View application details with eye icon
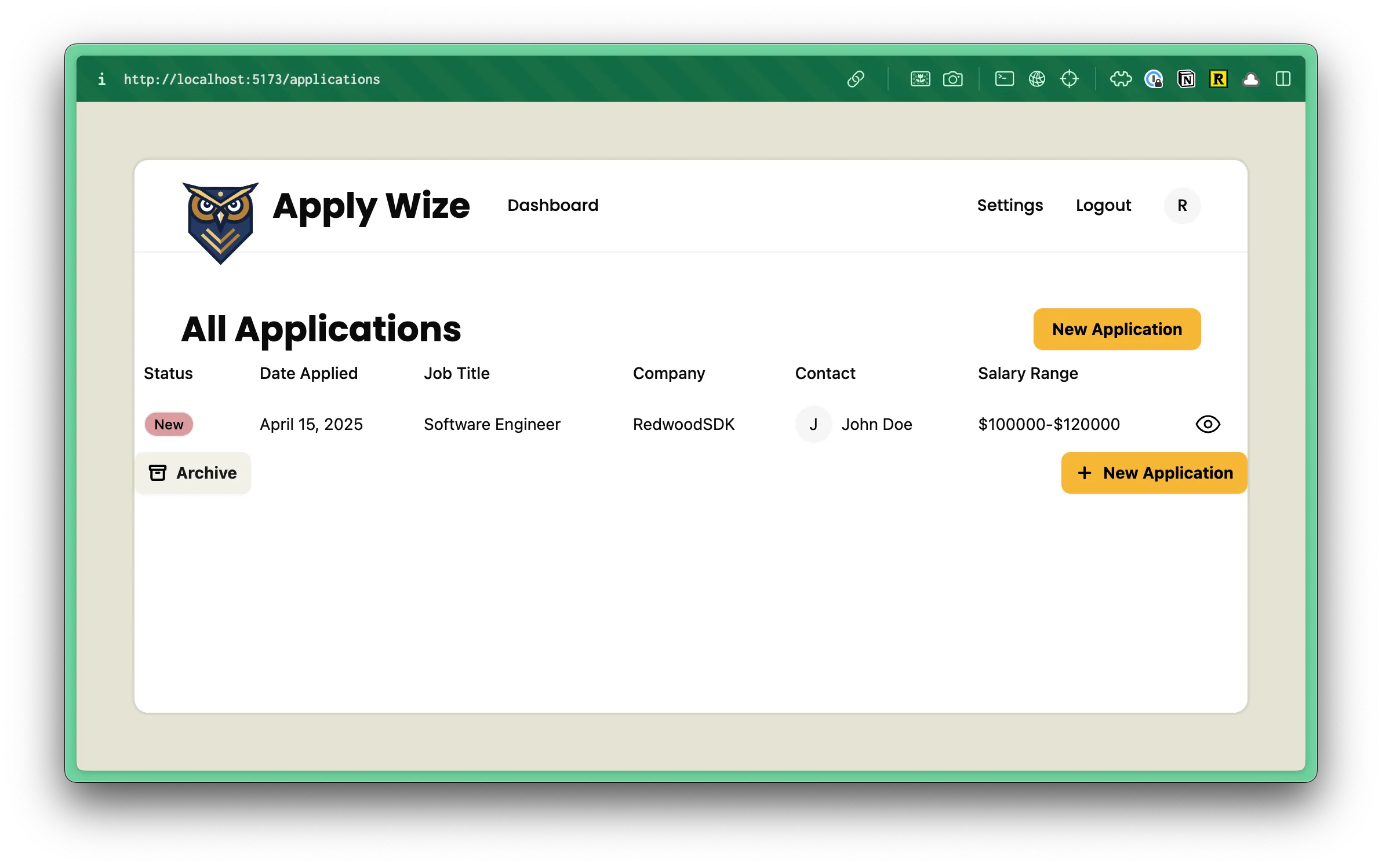Image resolution: width=1382 pixels, height=868 pixels. click(x=1208, y=424)
